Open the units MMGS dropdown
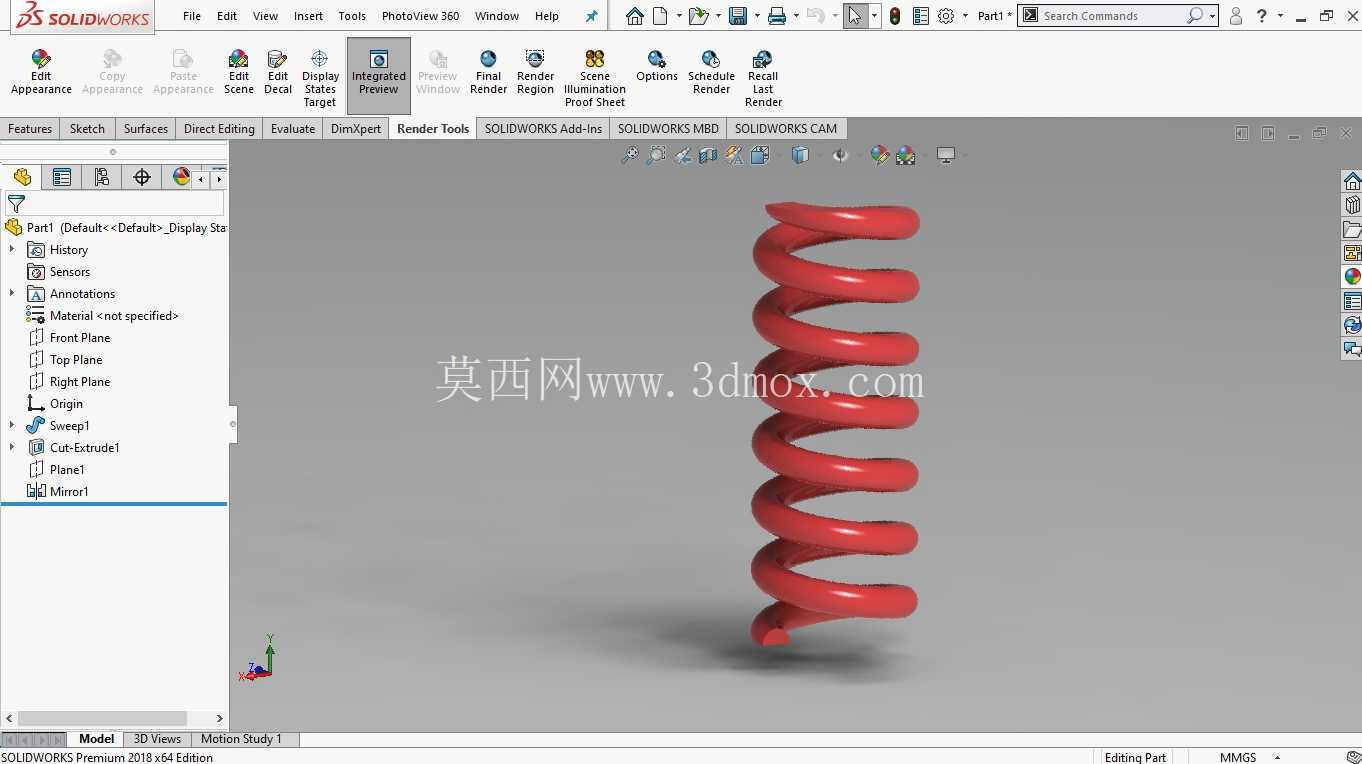The image size is (1362, 764). click(x=1277, y=757)
